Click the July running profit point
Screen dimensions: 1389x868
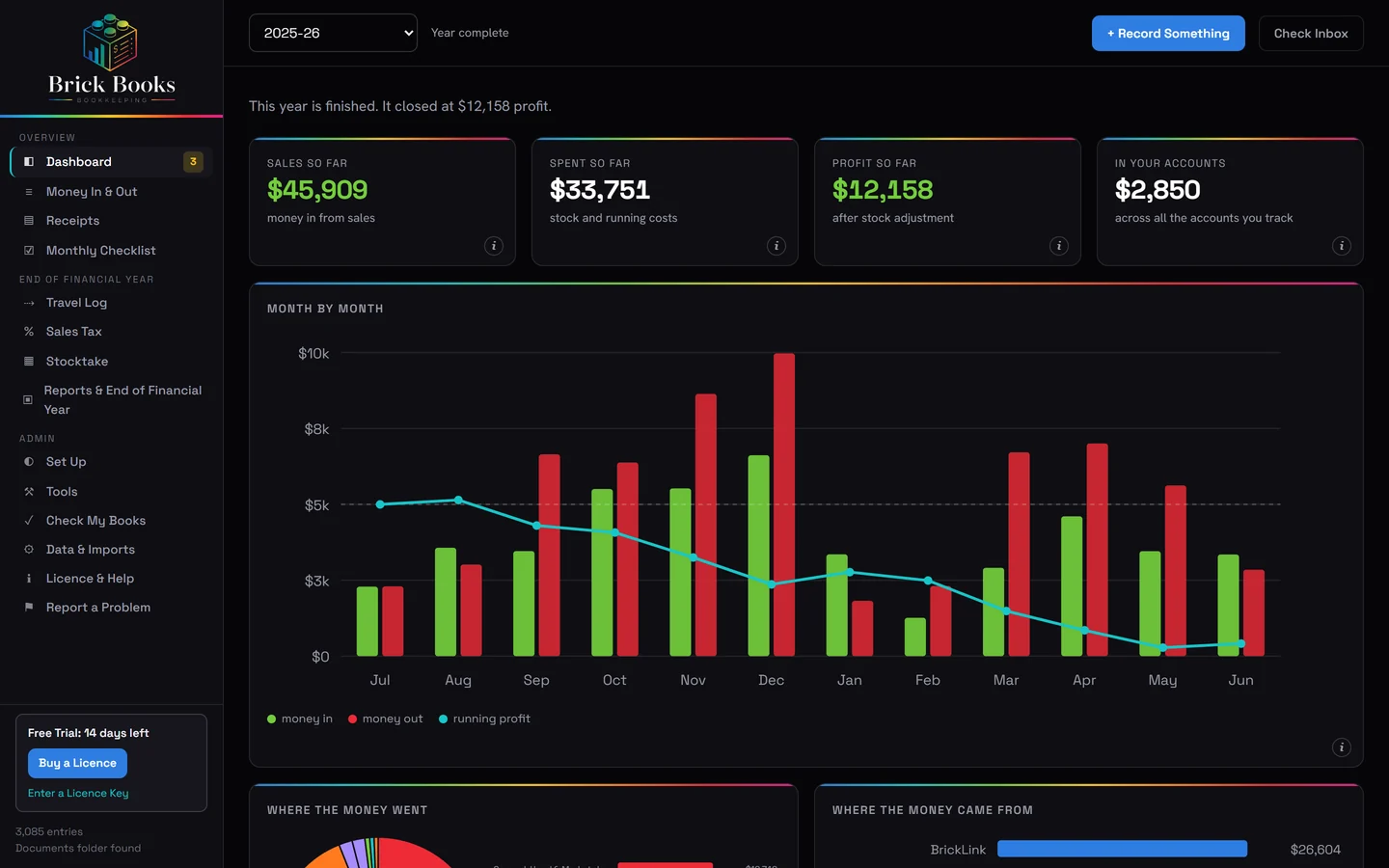pos(380,504)
